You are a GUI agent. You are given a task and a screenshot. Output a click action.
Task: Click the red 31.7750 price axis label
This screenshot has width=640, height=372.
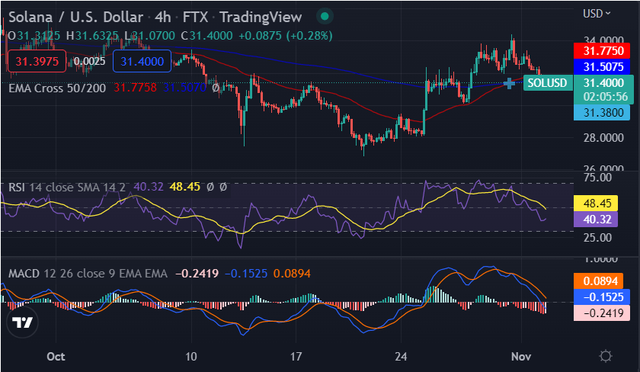click(x=603, y=51)
